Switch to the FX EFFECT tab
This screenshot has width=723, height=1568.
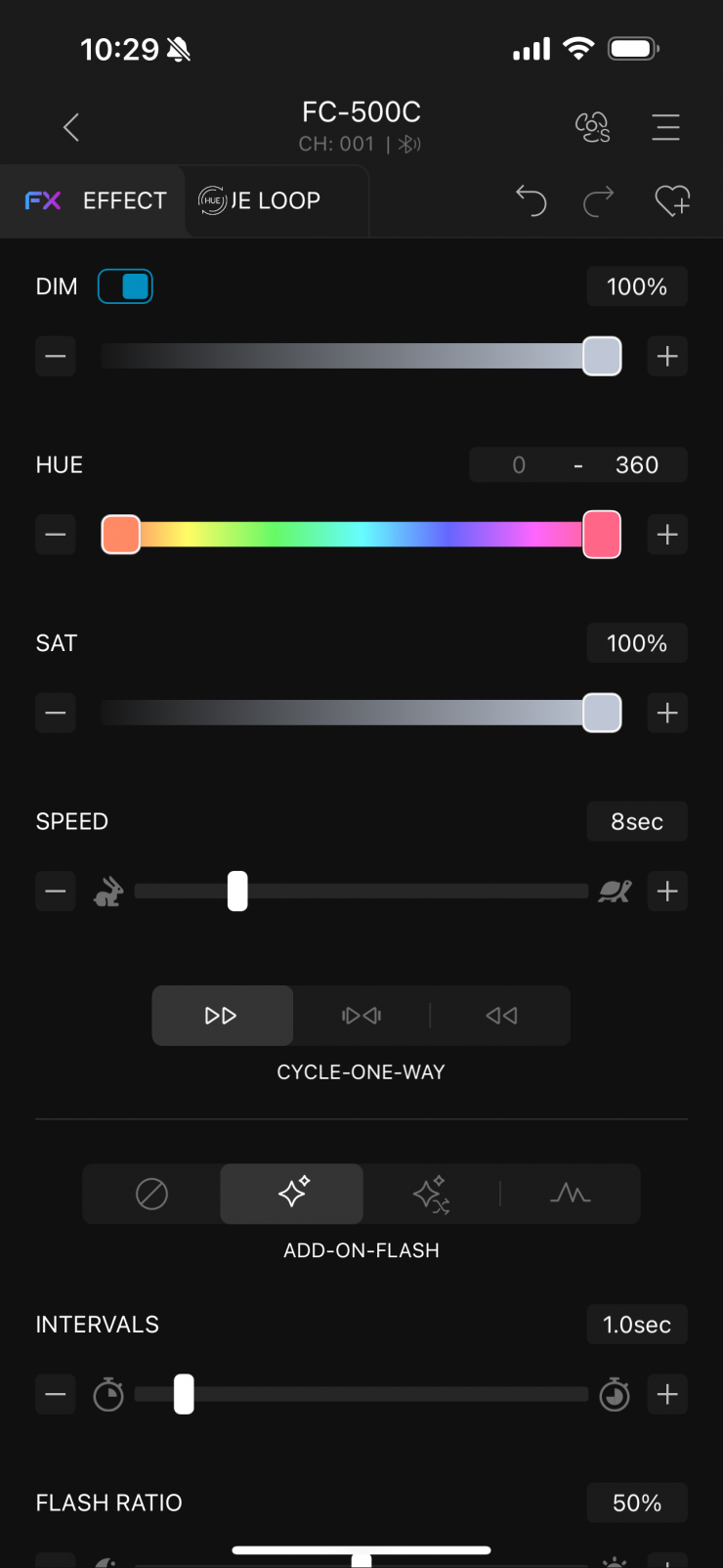click(x=96, y=200)
